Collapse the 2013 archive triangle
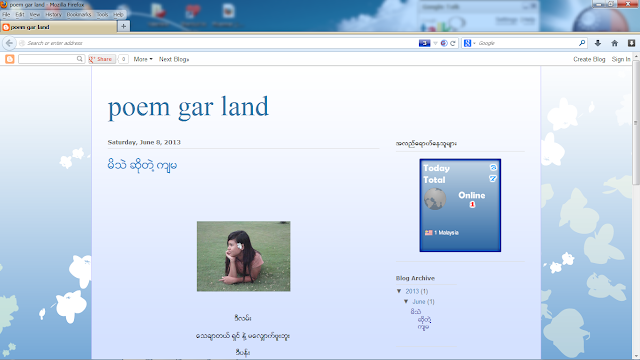 [x=399, y=291]
